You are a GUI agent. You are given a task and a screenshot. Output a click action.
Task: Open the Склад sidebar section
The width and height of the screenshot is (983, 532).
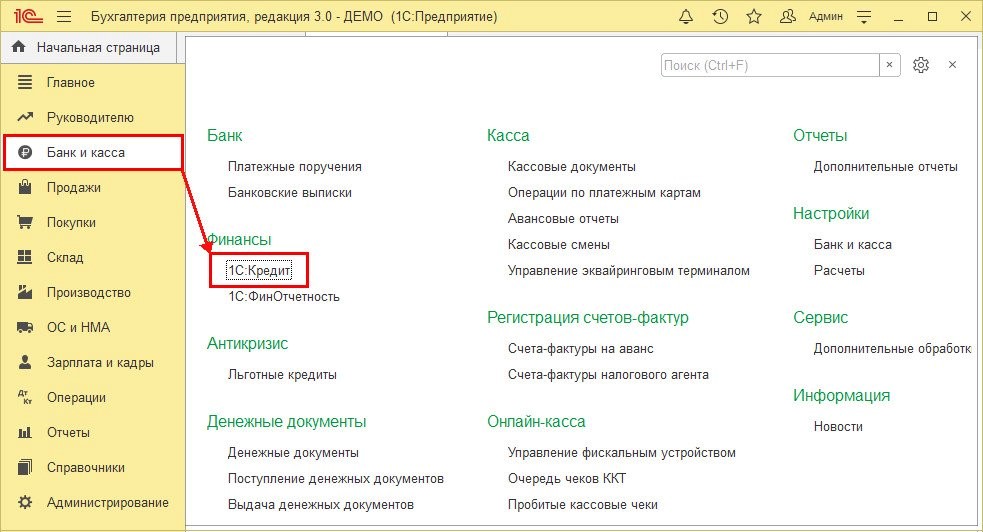(65, 257)
